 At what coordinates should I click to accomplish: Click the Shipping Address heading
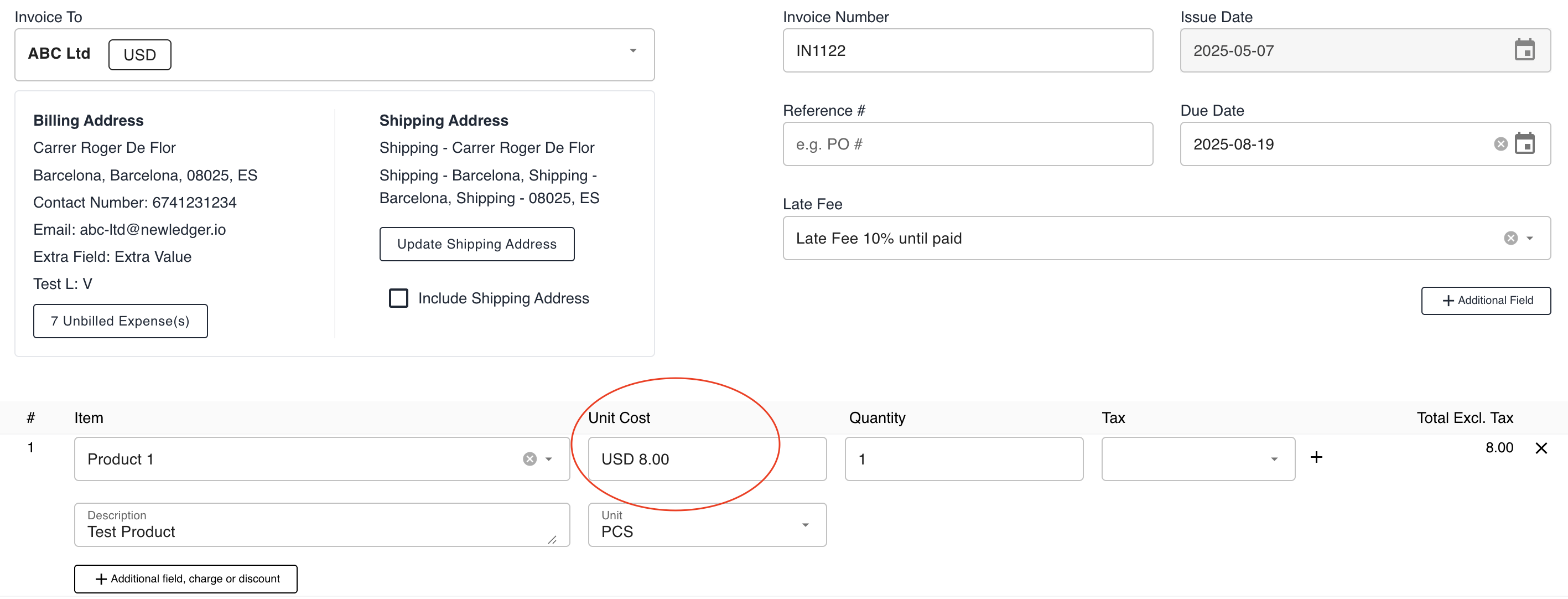[x=444, y=121]
